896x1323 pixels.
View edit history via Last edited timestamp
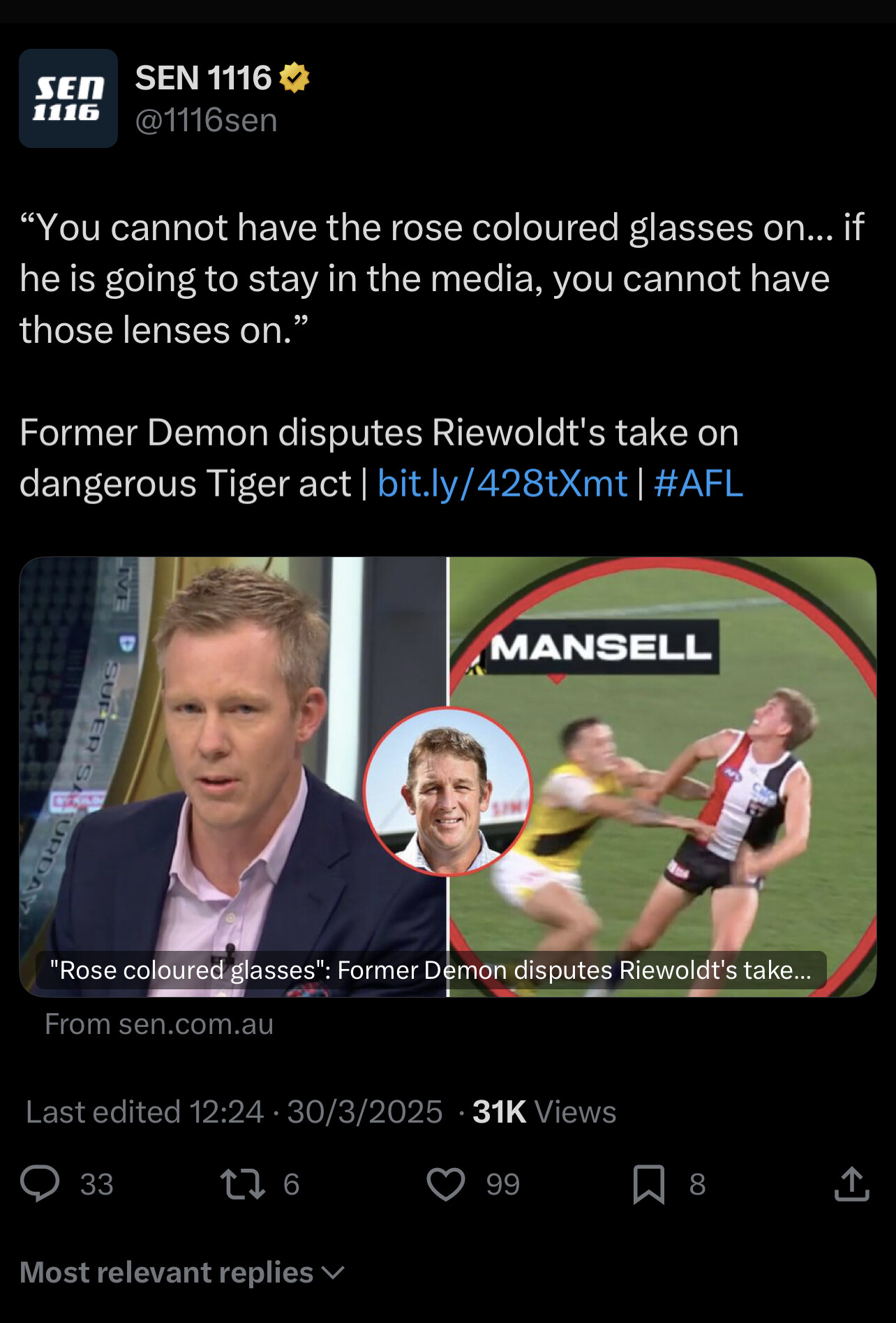[234, 1111]
